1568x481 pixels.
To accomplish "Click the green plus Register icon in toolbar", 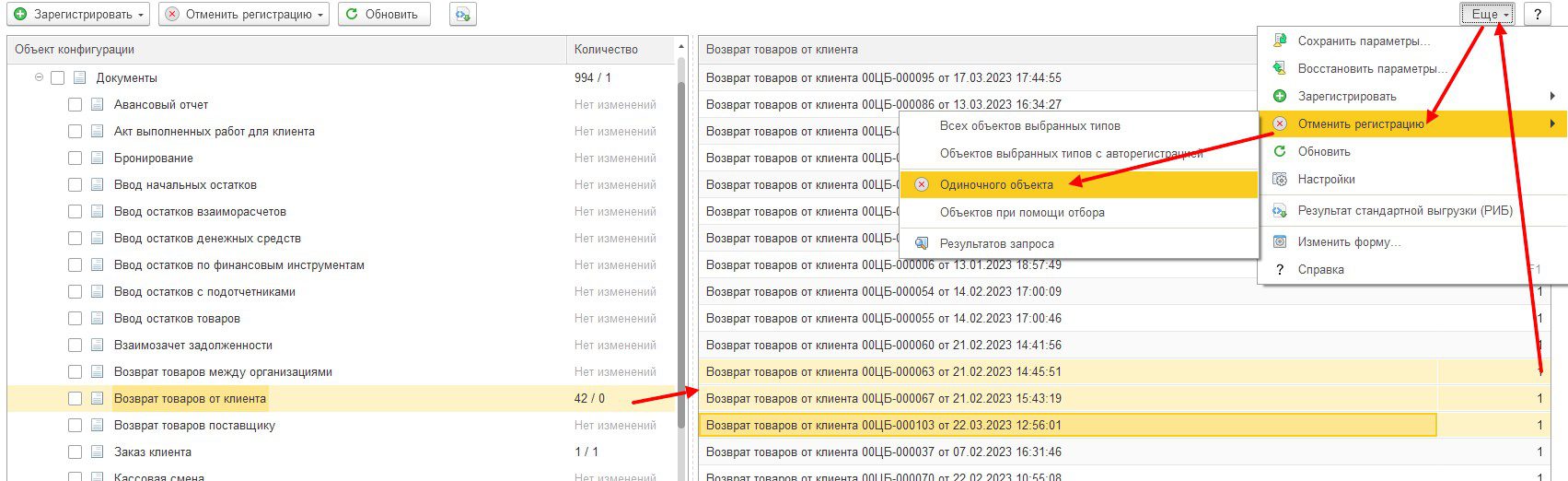I will (20, 15).
